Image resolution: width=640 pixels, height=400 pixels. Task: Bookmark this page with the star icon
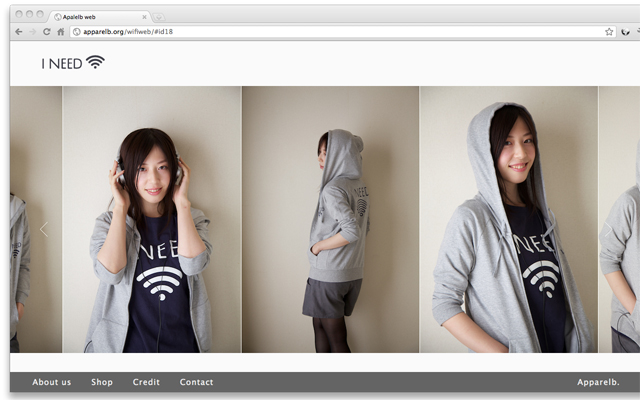point(609,32)
